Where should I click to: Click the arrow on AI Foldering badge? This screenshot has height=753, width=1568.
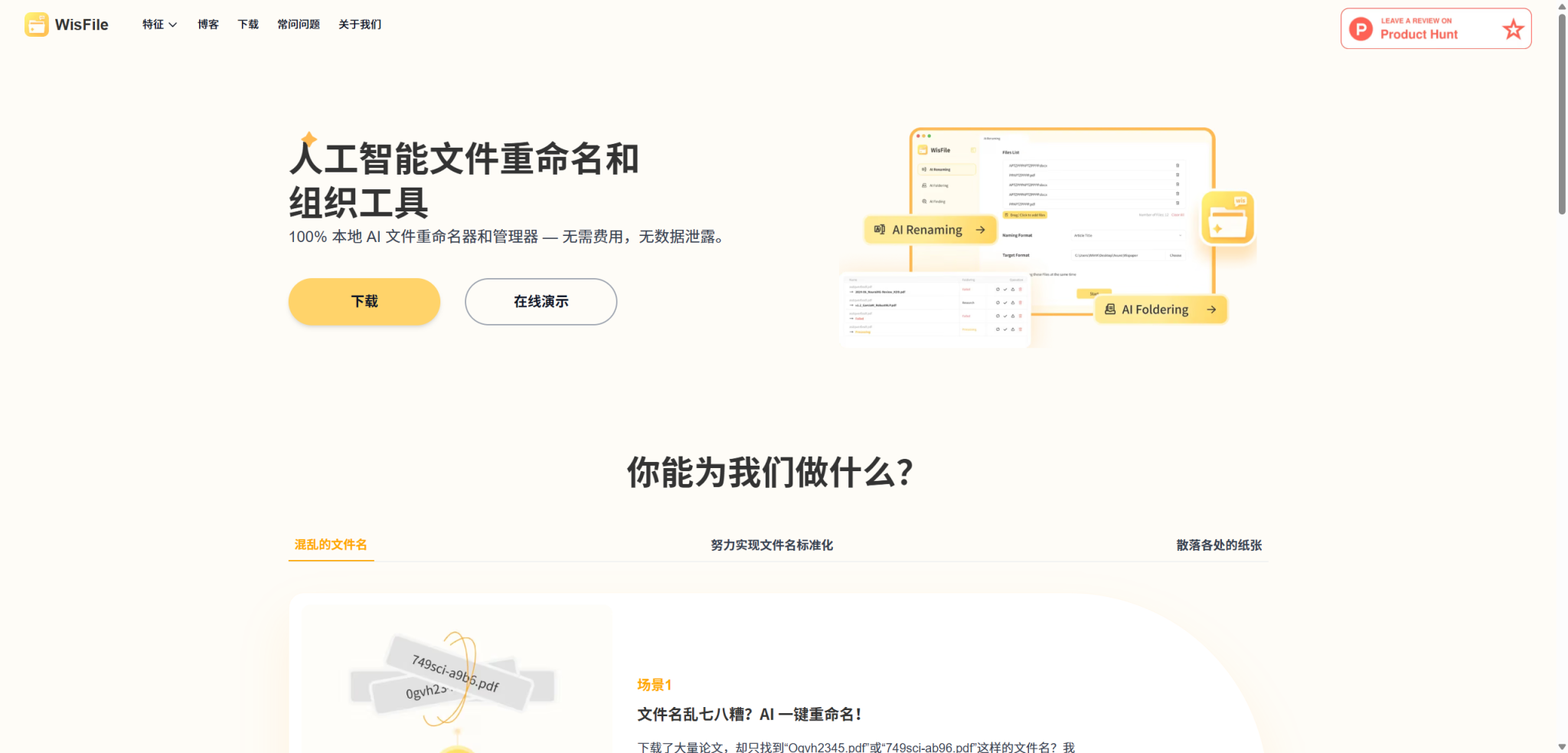1211,309
